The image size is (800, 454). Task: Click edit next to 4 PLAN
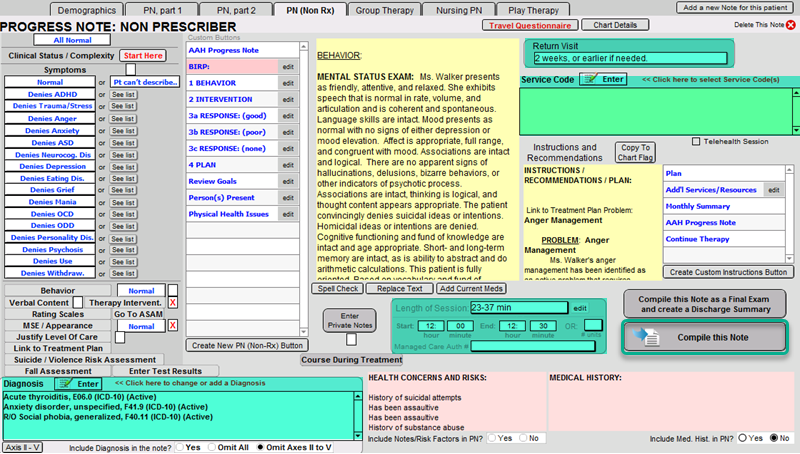pyautogui.click(x=288, y=165)
